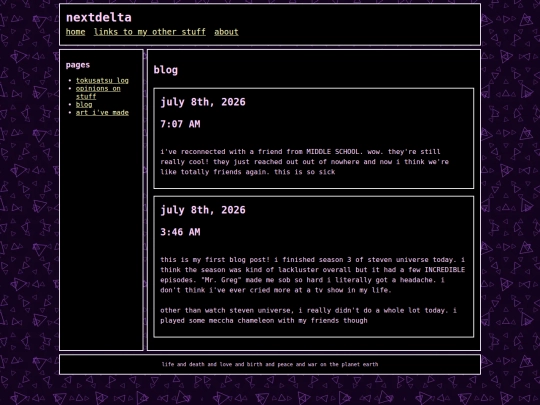Click the july 8th date above 7:07 AM

click(x=203, y=102)
